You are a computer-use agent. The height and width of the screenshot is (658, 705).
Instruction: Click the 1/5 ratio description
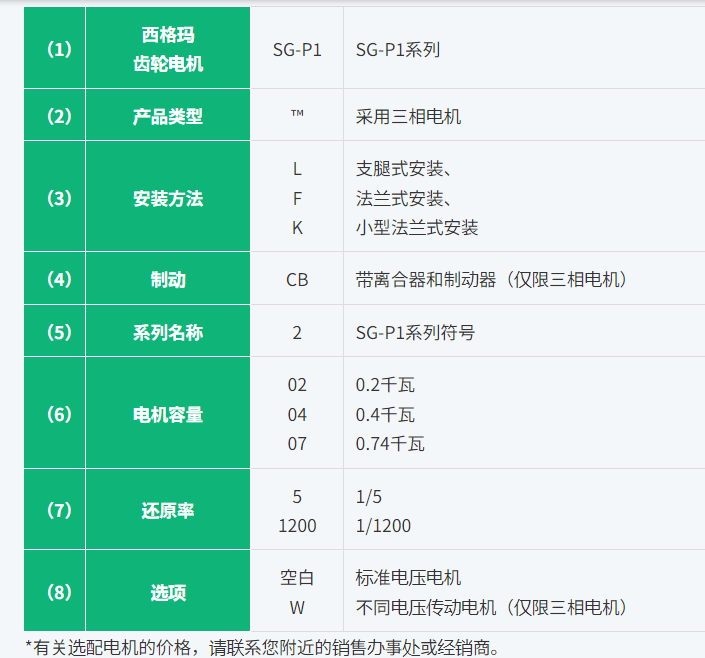[x=368, y=497]
